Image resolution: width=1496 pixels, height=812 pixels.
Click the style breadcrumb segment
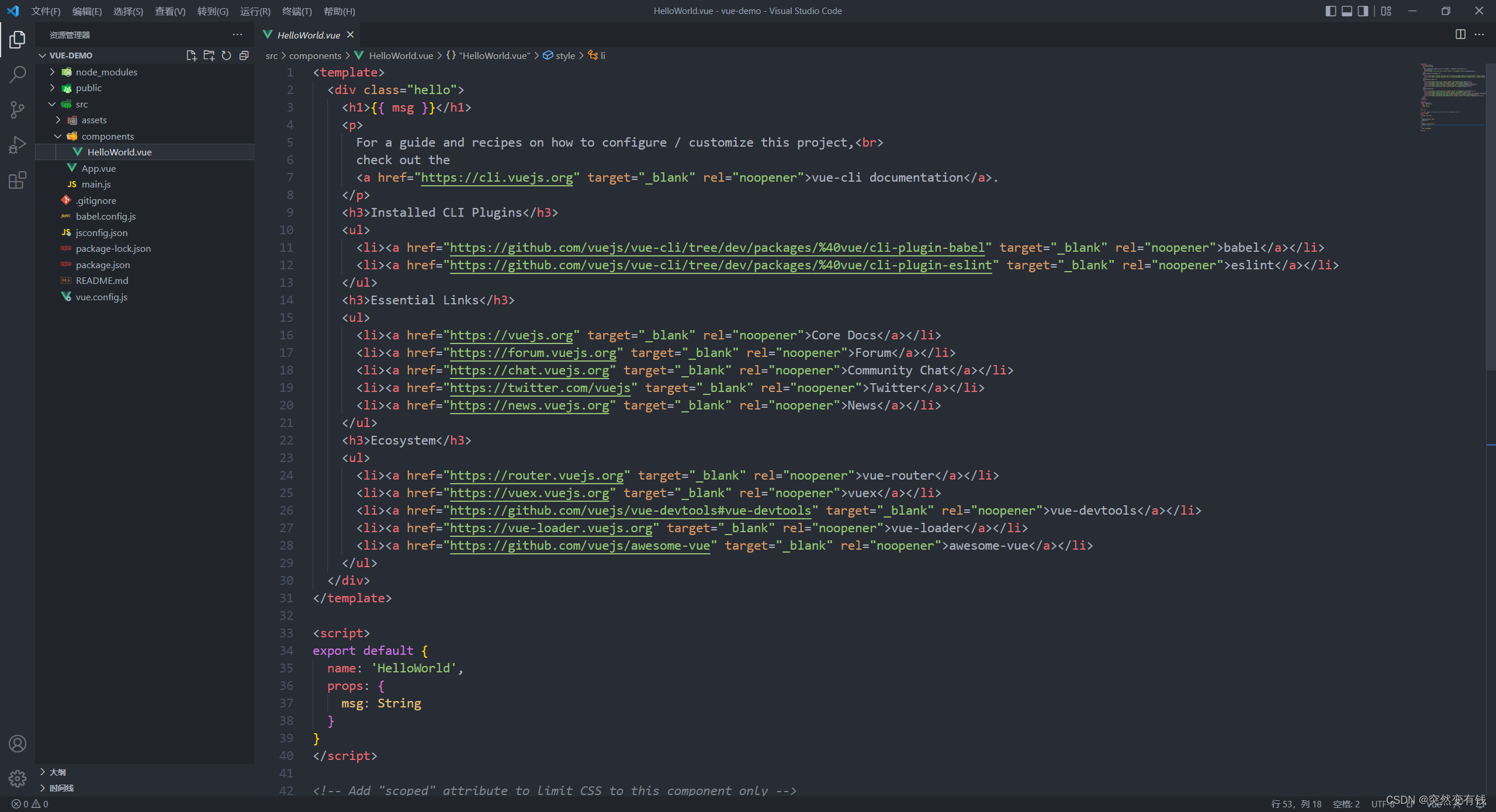pyautogui.click(x=559, y=55)
